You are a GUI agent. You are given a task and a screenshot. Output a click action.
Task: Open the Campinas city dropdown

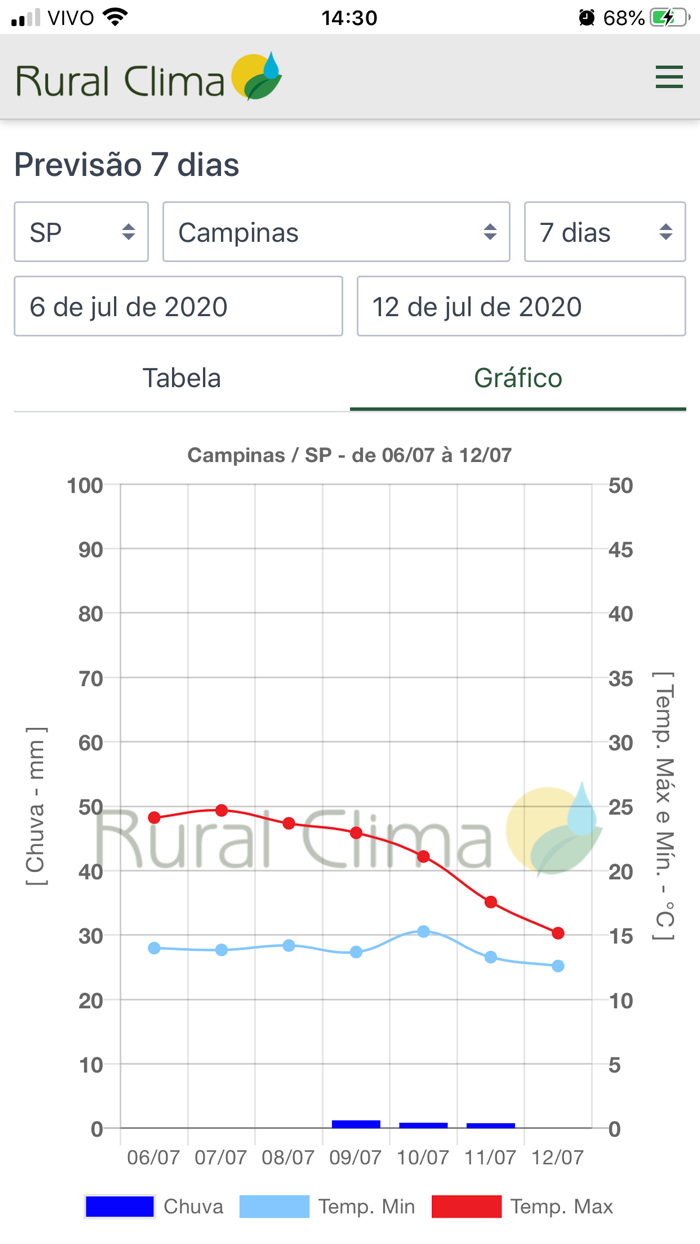[336, 232]
